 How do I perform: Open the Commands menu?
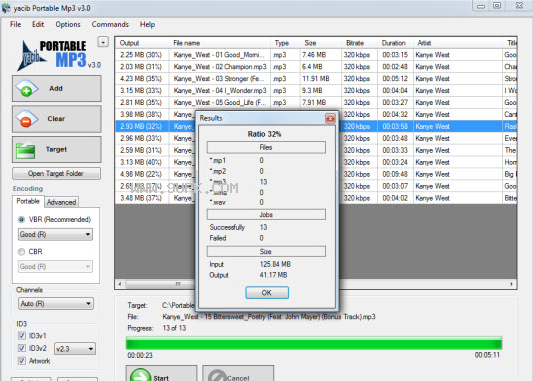[x=110, y=24]
